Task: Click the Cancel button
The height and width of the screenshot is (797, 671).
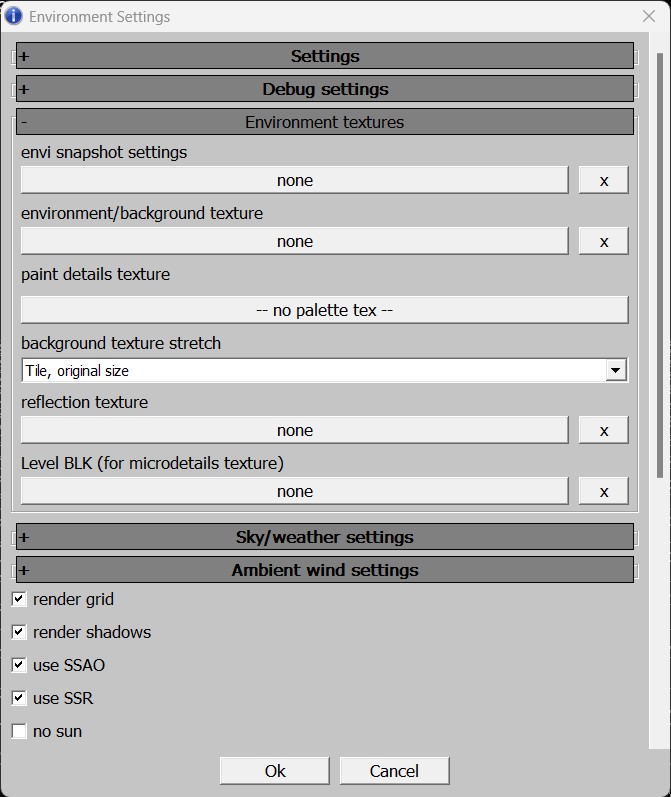Action: coord(394,771)
